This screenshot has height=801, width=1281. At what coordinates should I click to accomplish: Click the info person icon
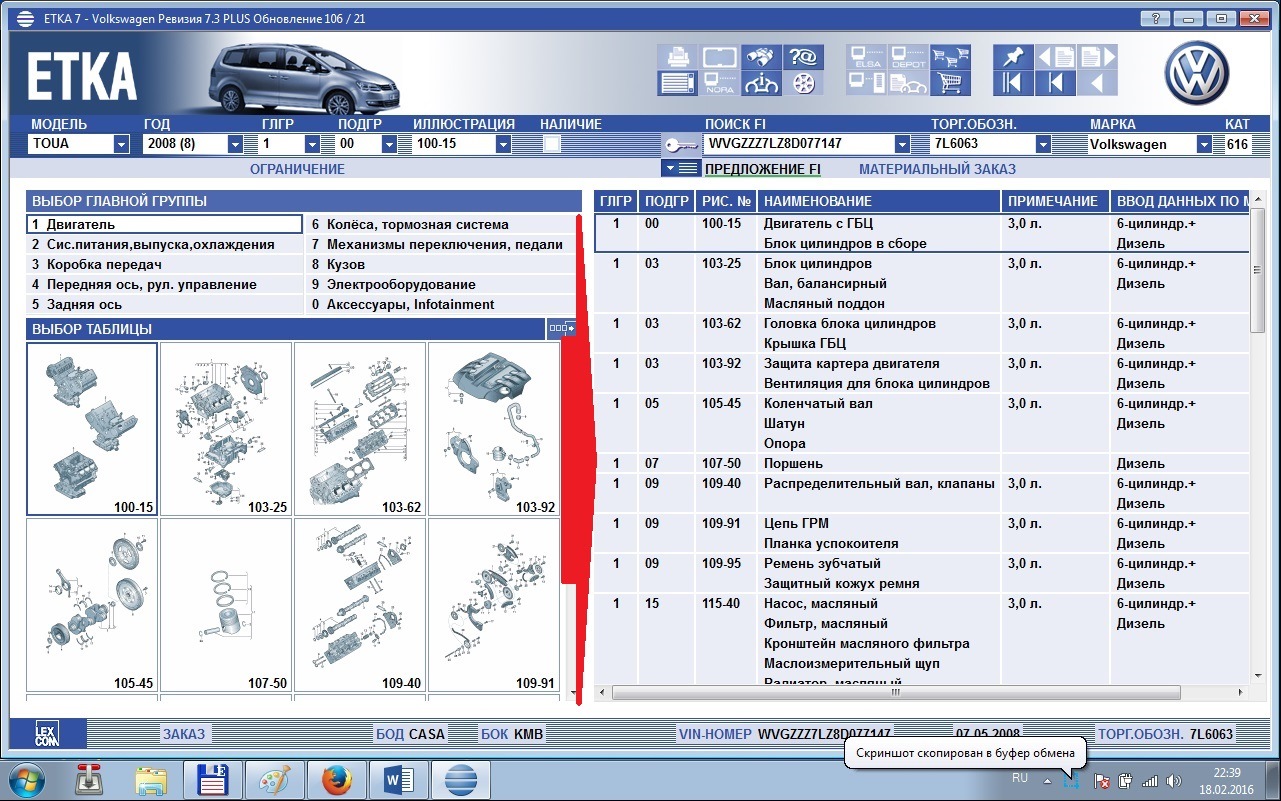pos(761,83)
